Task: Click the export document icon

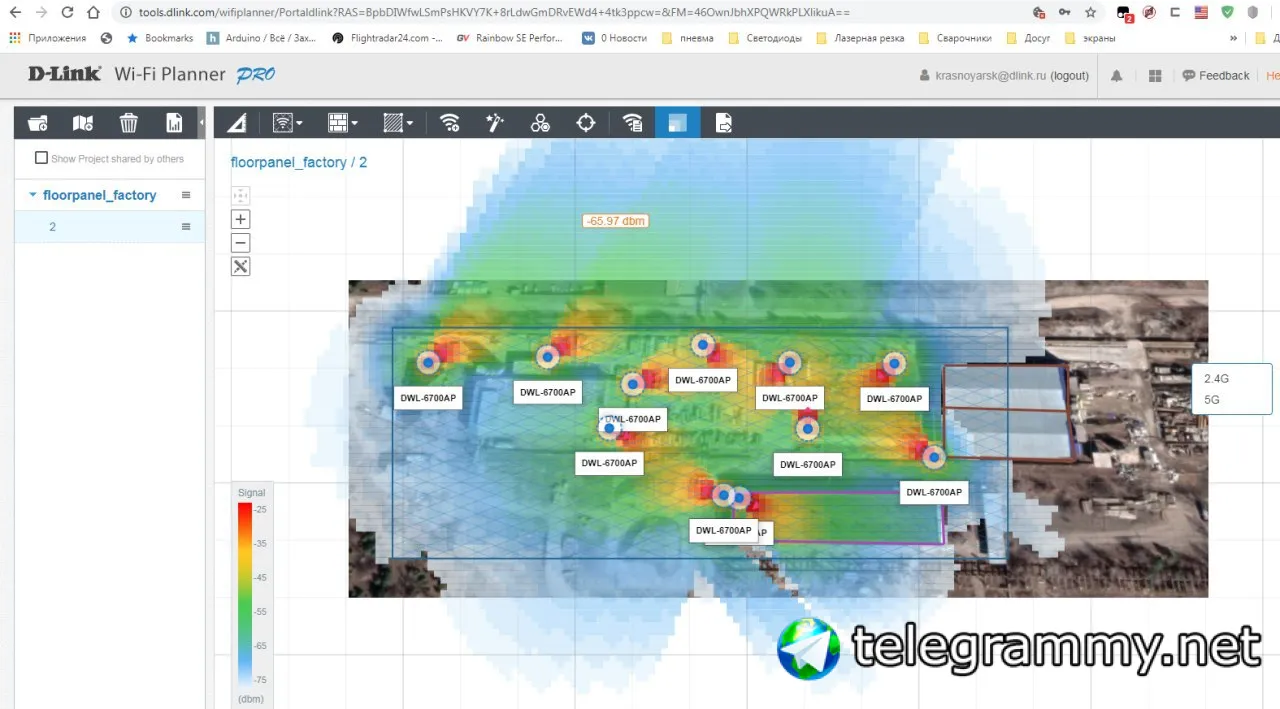Action: point(724,123)
